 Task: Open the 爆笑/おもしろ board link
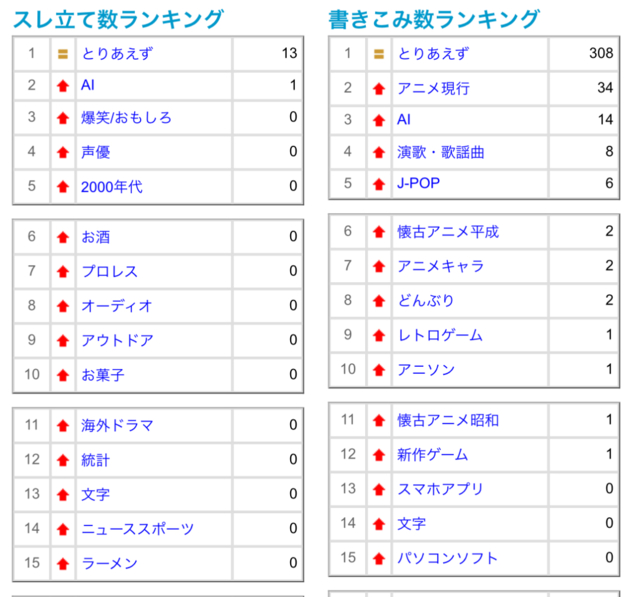pyautogui.click(x=126, y=118)
